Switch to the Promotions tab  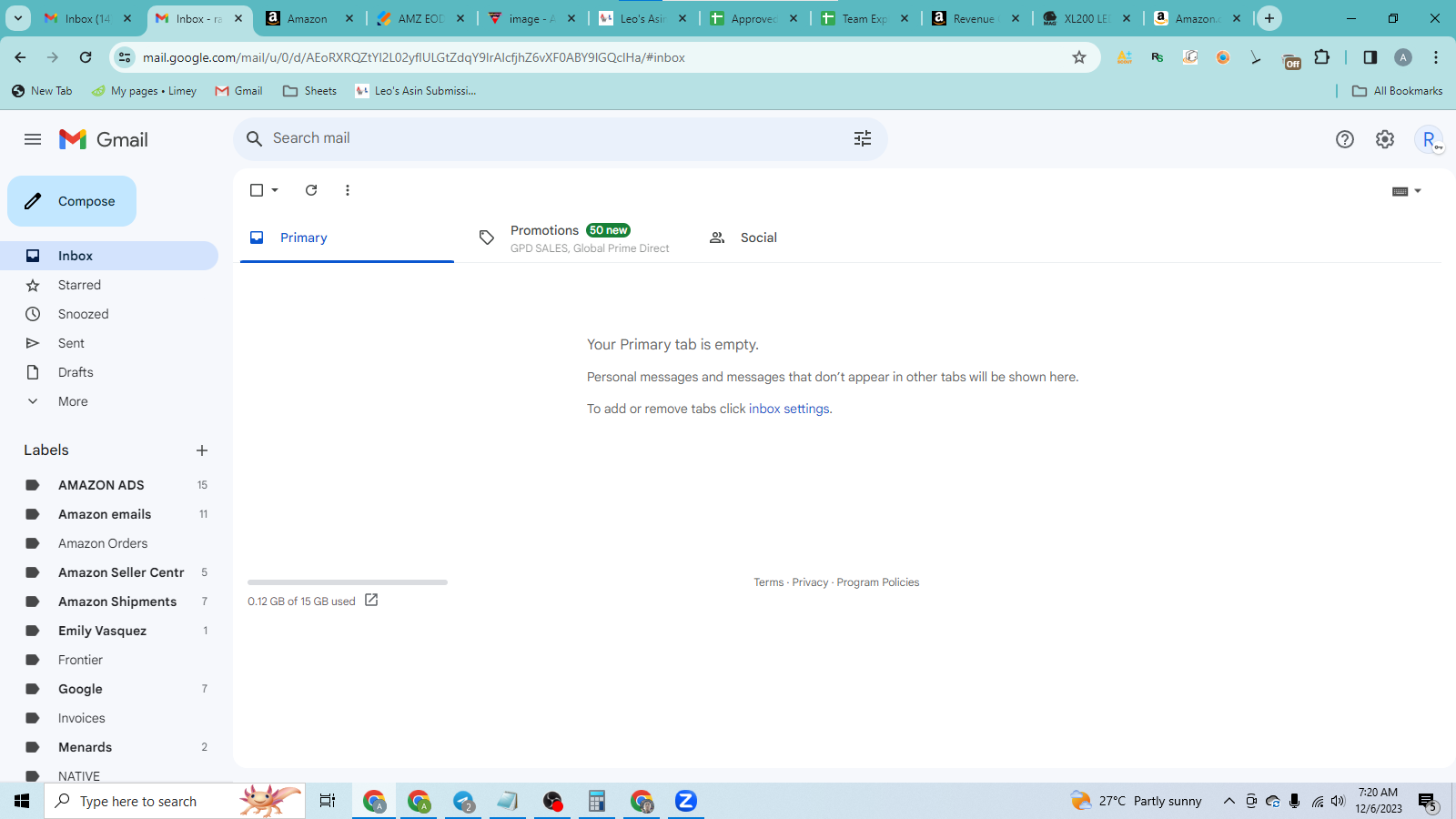click(x=577, y=238)
